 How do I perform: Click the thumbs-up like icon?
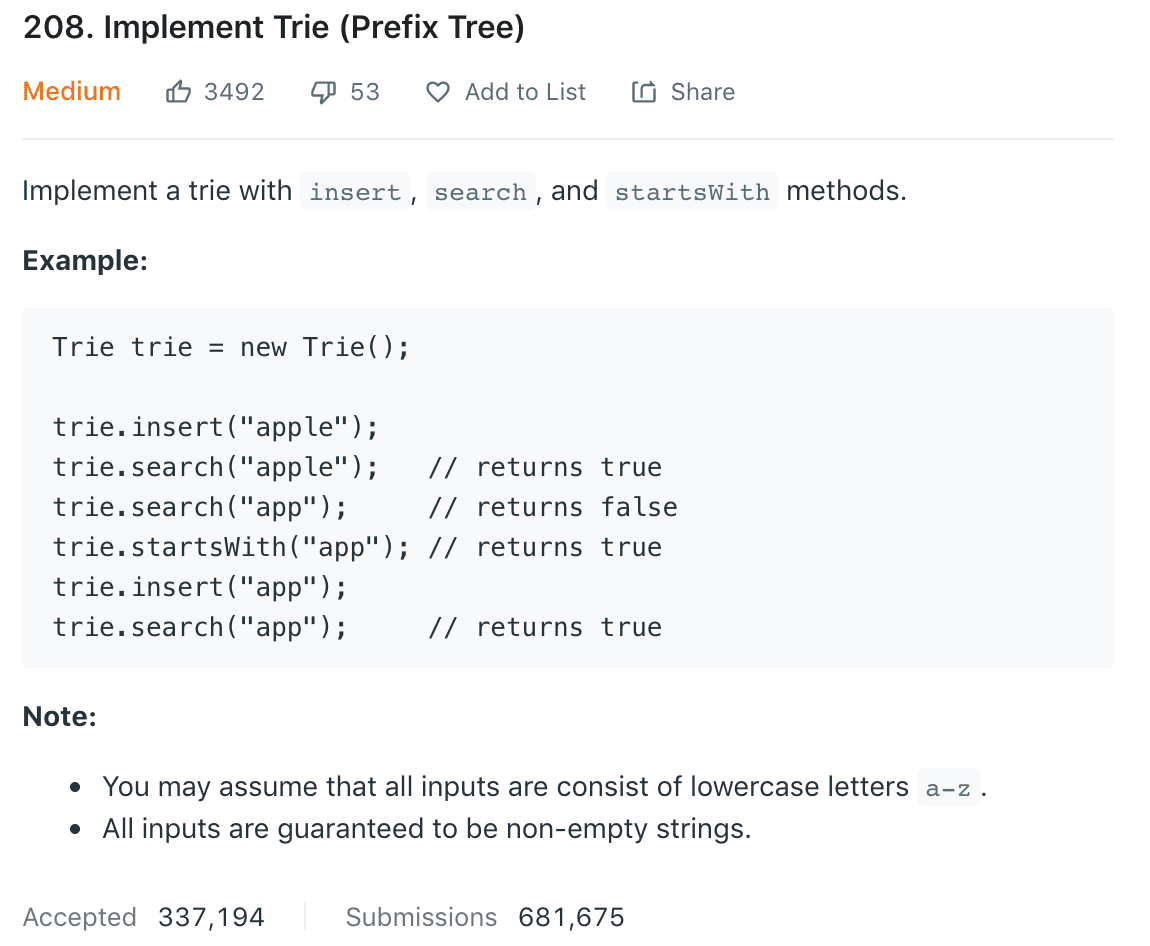pos(178,92)
